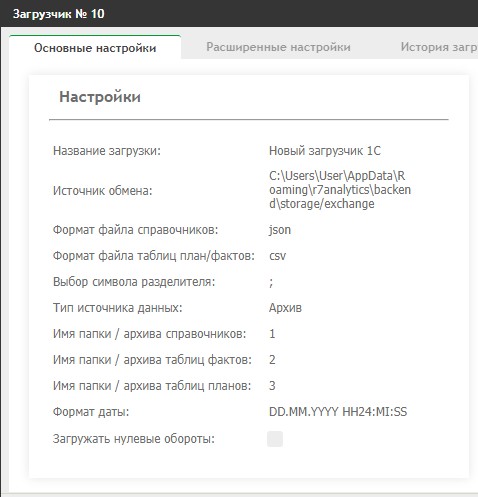478x497 pixels.
Task: Open the История загрузок tab
Action: click(439, 47)
